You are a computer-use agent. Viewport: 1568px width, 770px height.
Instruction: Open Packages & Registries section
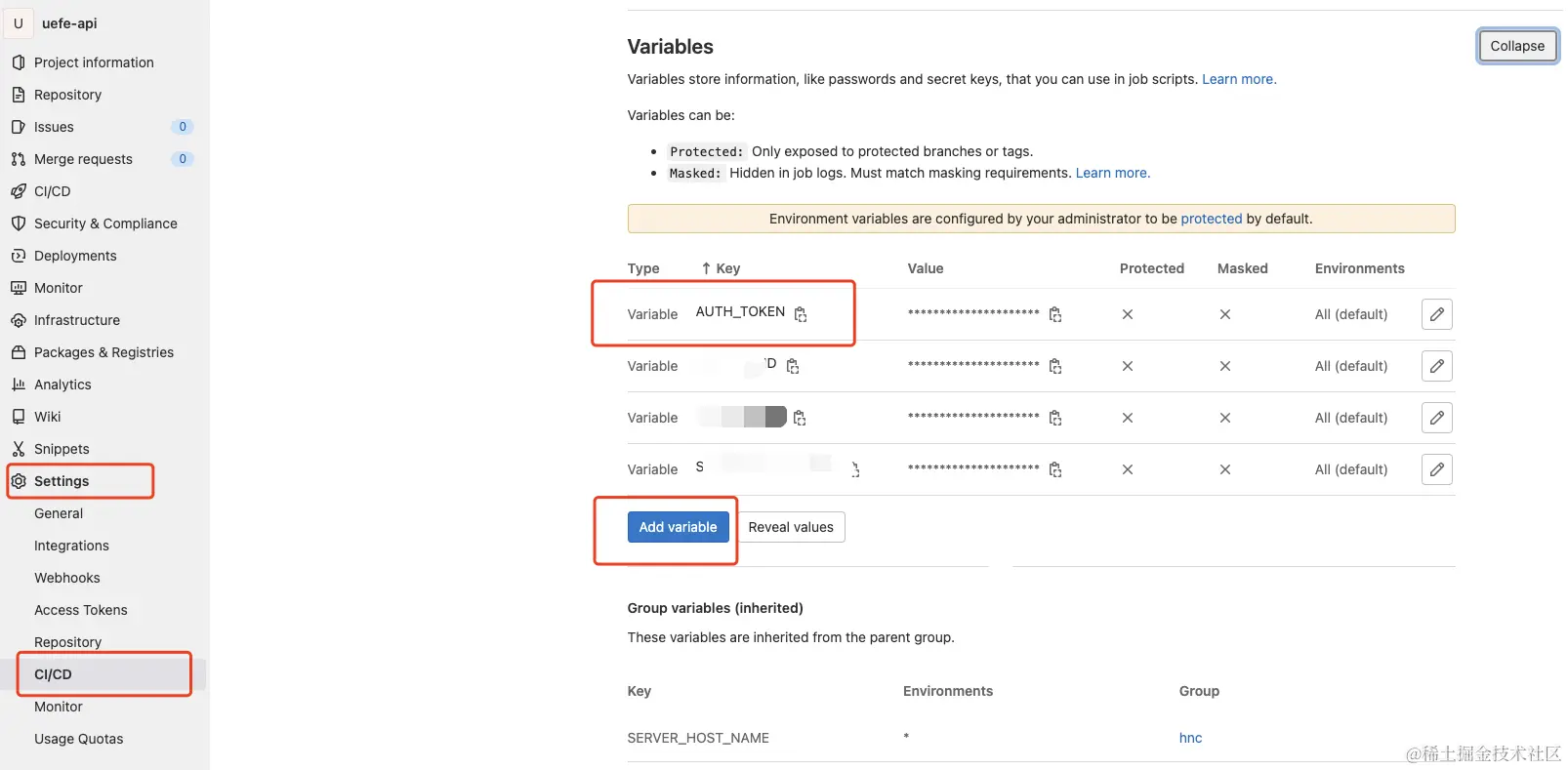pos(103,352)
